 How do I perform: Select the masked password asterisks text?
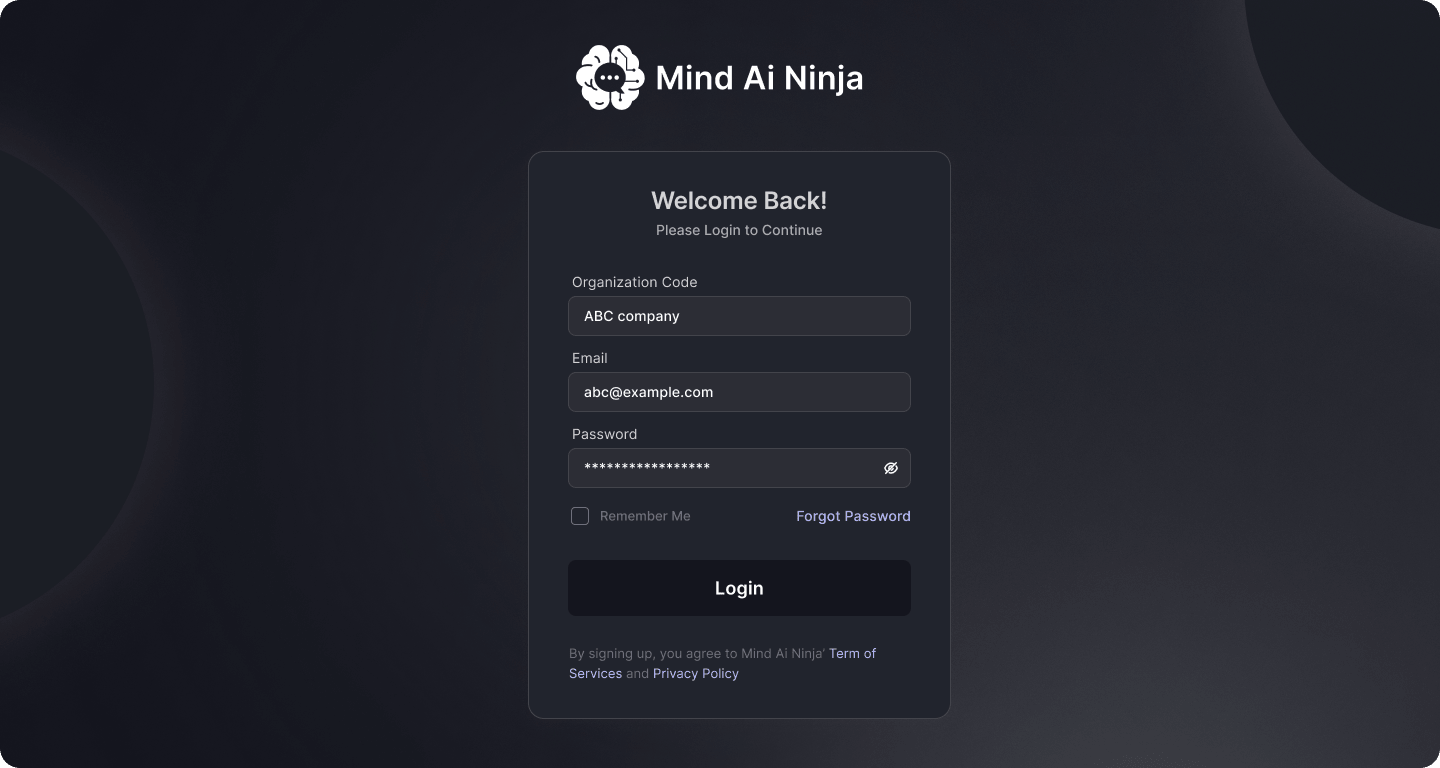point(647,467)
